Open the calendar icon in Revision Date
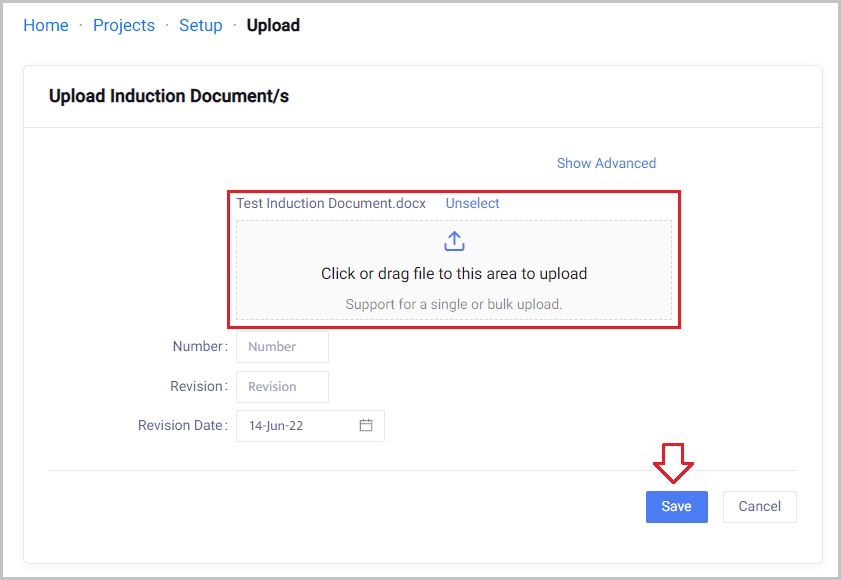Screen dimensions: 841x580 pos(366,425)
